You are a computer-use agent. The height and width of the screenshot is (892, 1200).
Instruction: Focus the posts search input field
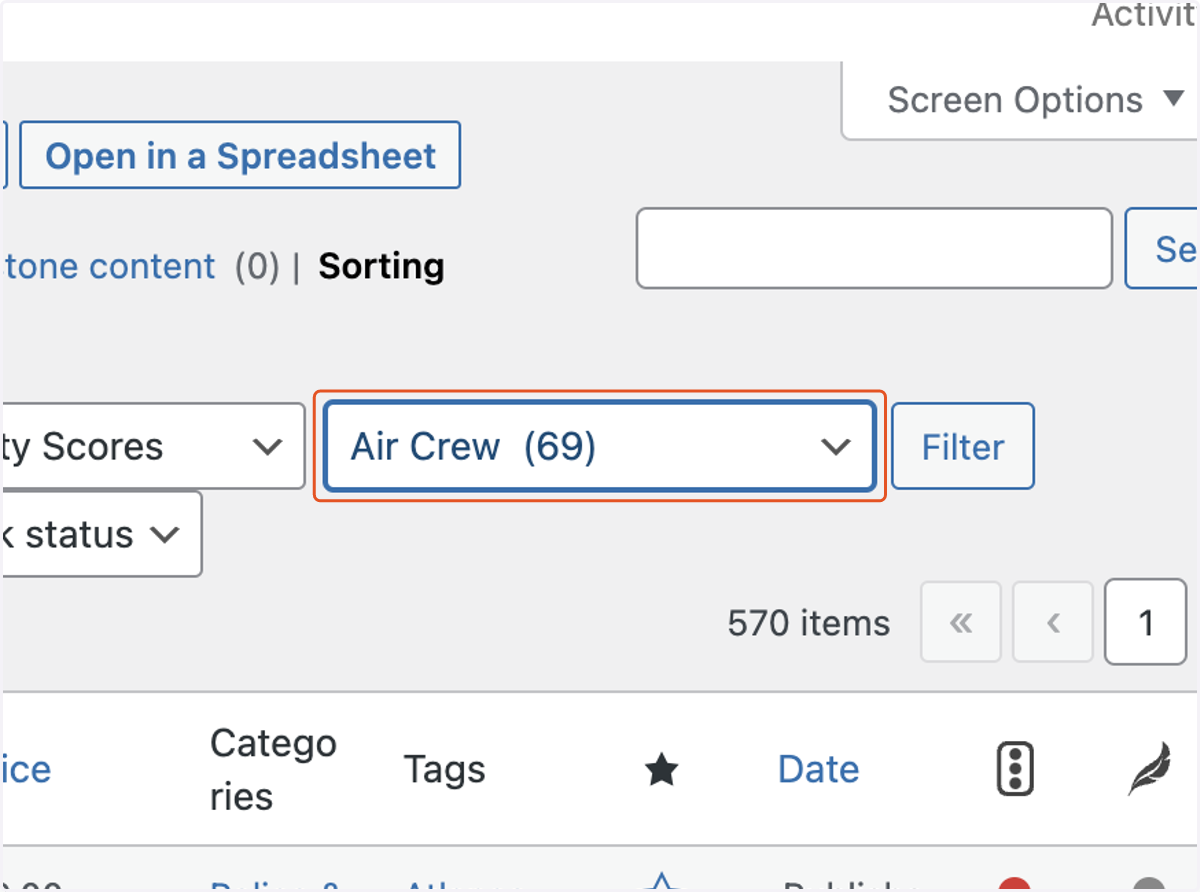[874, 248]
